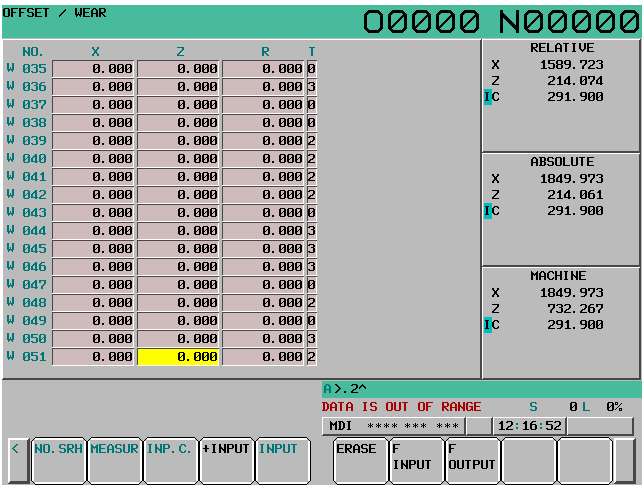
Task: Select Z wear value for W 035
Action: point(178,69)
